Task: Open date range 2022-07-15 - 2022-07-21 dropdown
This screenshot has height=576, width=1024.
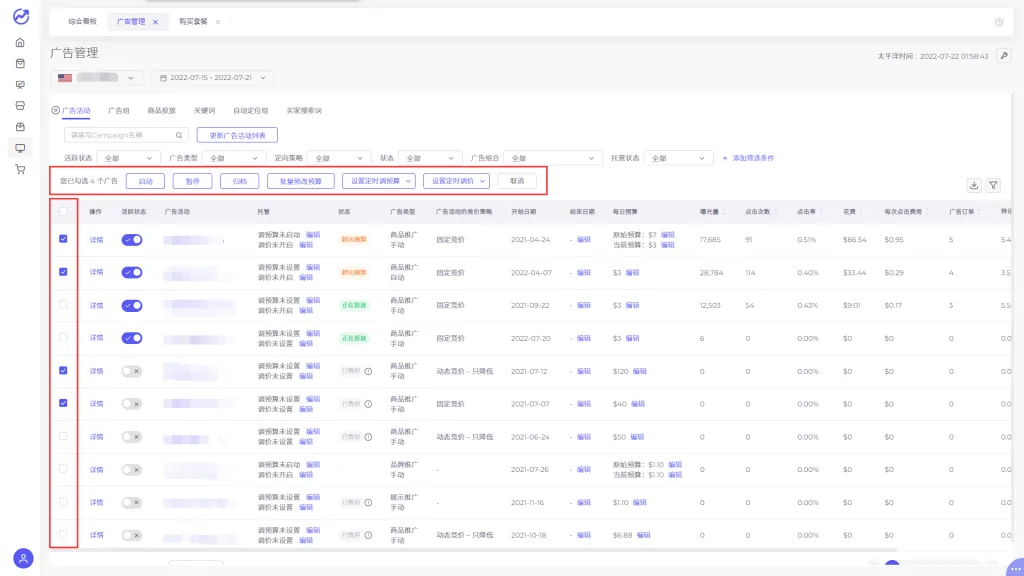Action: pos(213,78)
